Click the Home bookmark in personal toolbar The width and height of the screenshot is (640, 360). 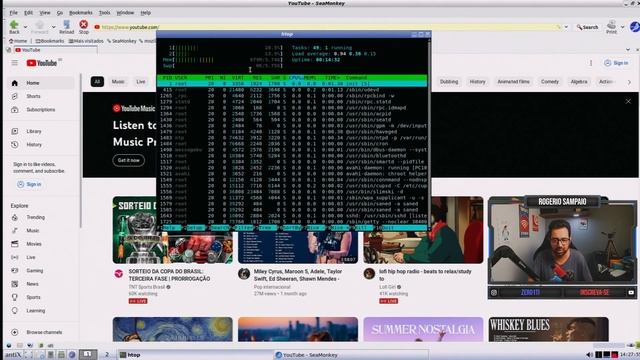pyautogui.click(x=18, y=41)
